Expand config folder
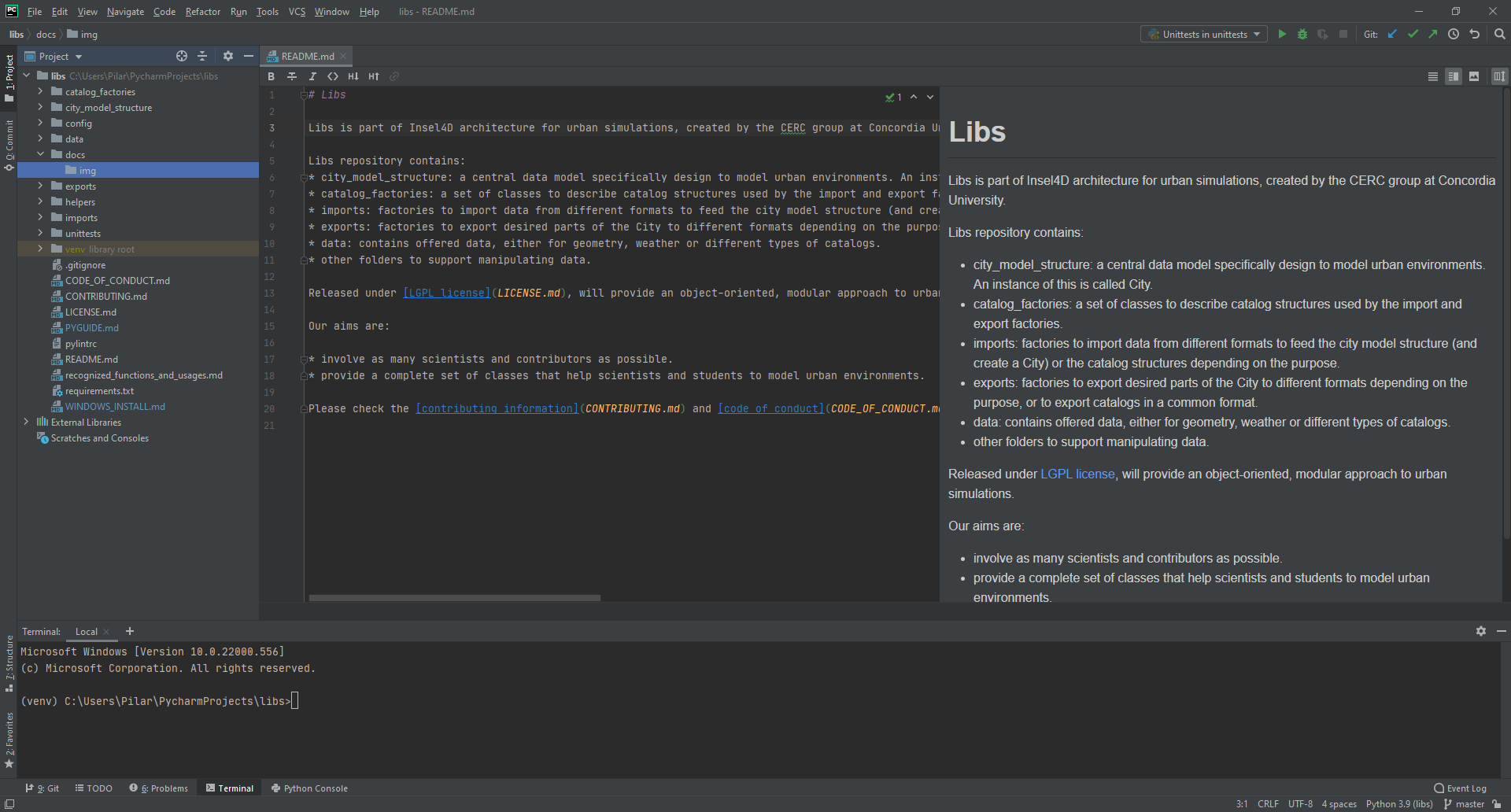 pos(40,123)
